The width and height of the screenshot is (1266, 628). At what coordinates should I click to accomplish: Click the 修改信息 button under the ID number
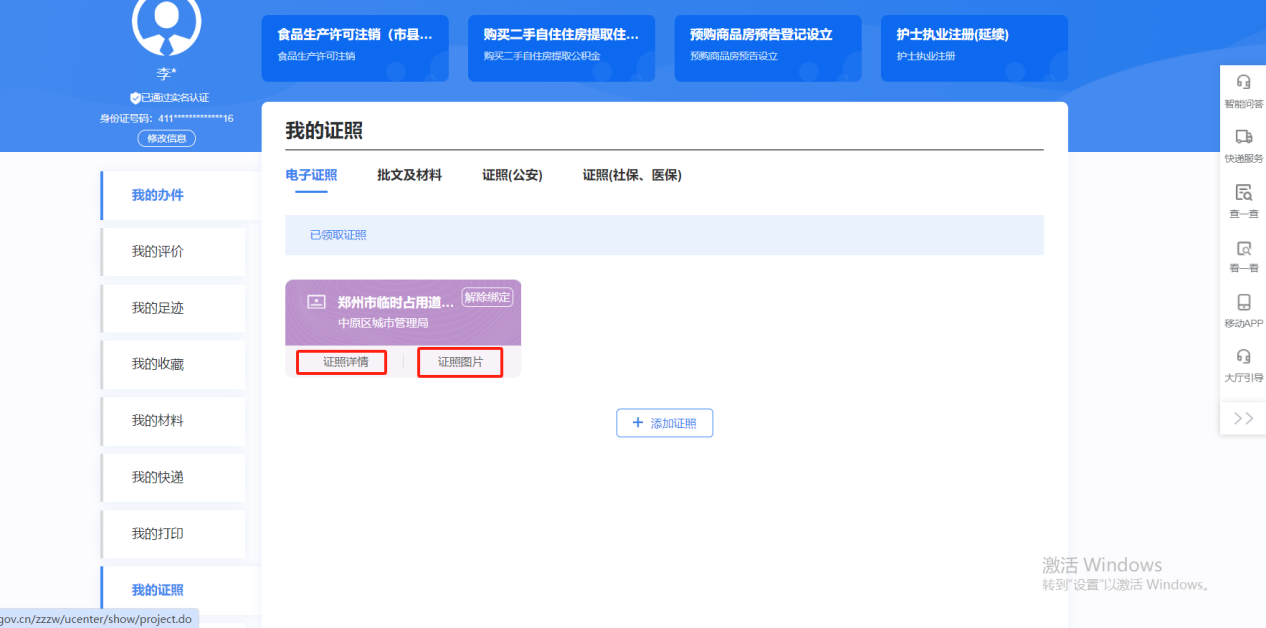pyautogui.click(x=166, y=137)
